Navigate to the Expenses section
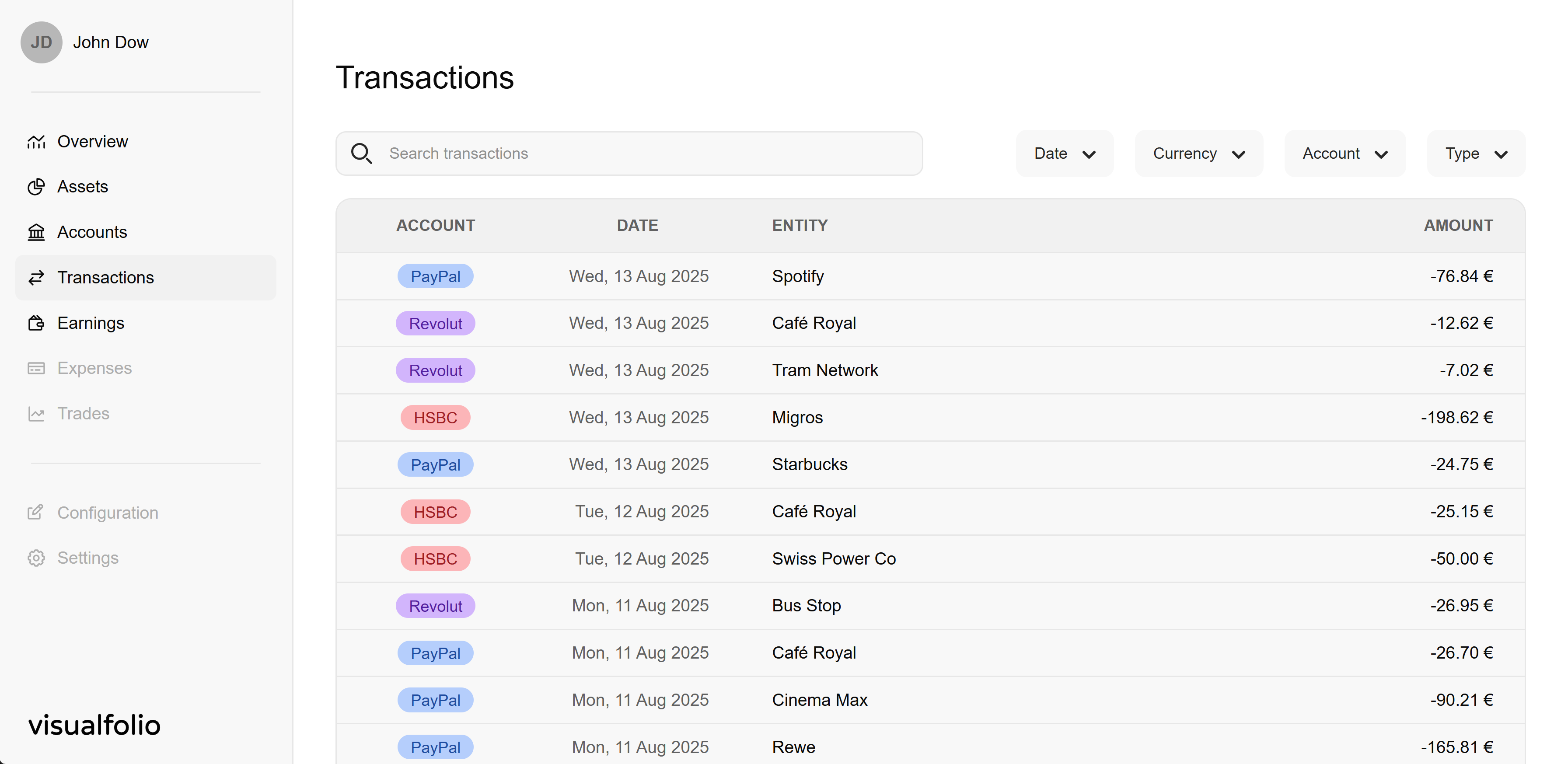 [94, 368]
